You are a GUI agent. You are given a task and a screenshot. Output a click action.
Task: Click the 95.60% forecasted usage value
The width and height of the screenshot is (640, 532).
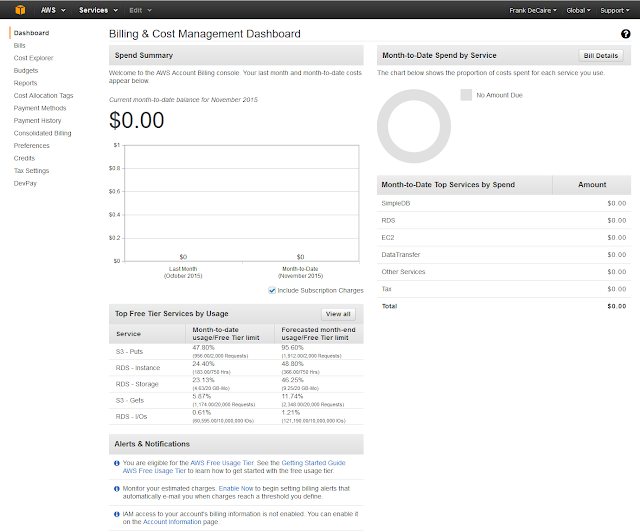[x=292, y=348]
